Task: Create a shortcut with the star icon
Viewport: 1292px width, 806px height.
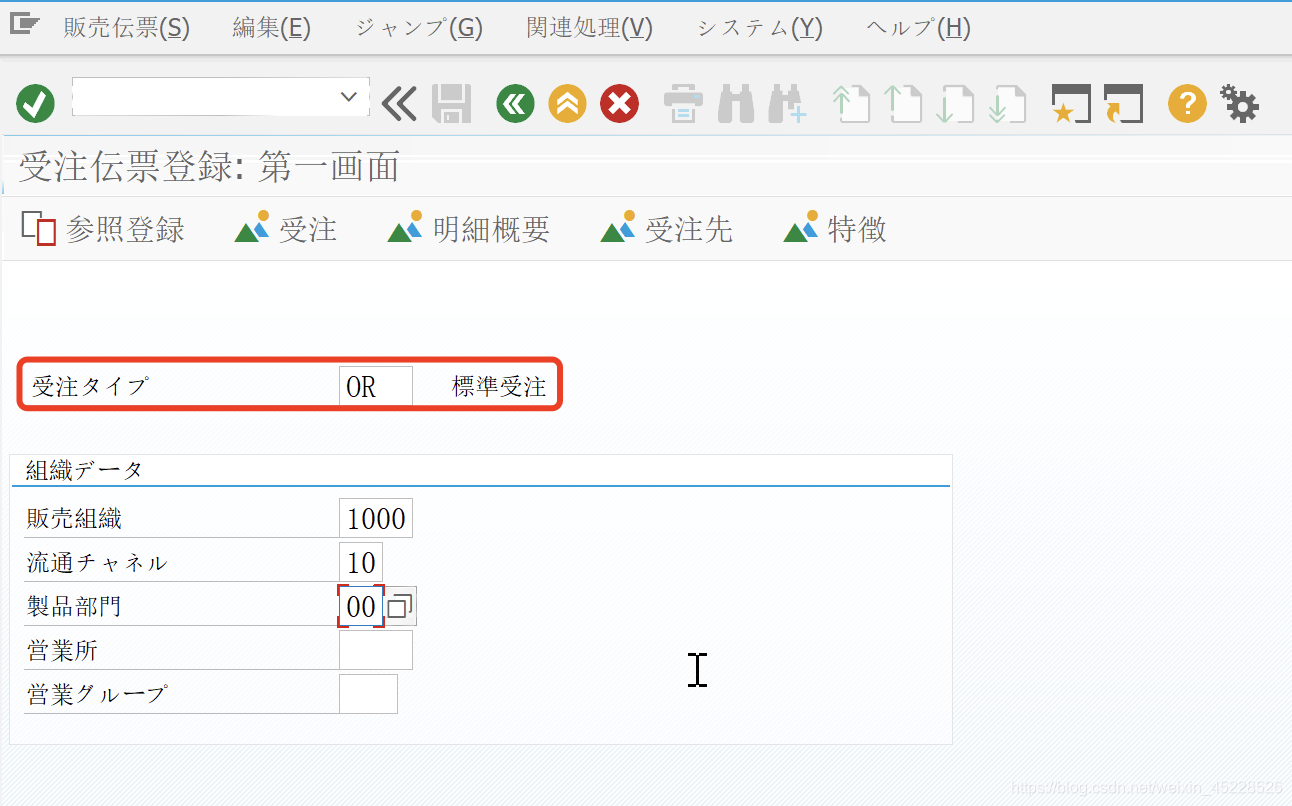Action: pos(1070,103)
